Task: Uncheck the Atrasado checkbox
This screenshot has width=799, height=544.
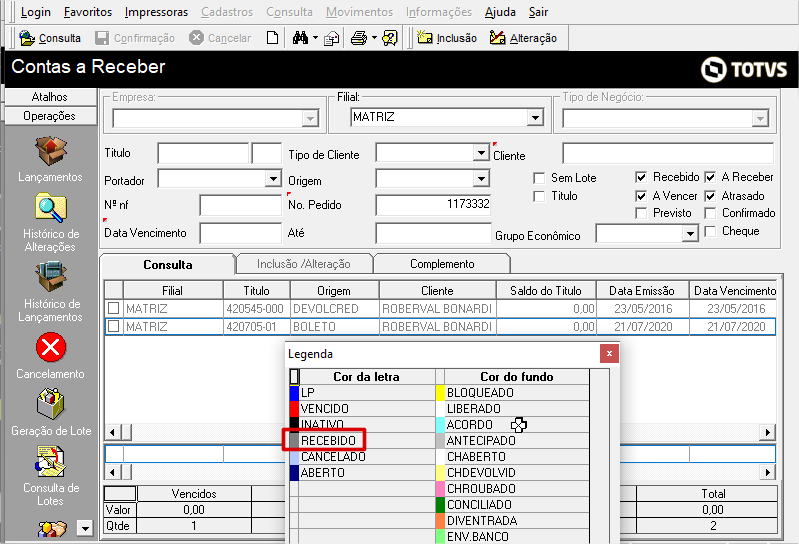Action: pyautogui.click(x=710, y=196)
